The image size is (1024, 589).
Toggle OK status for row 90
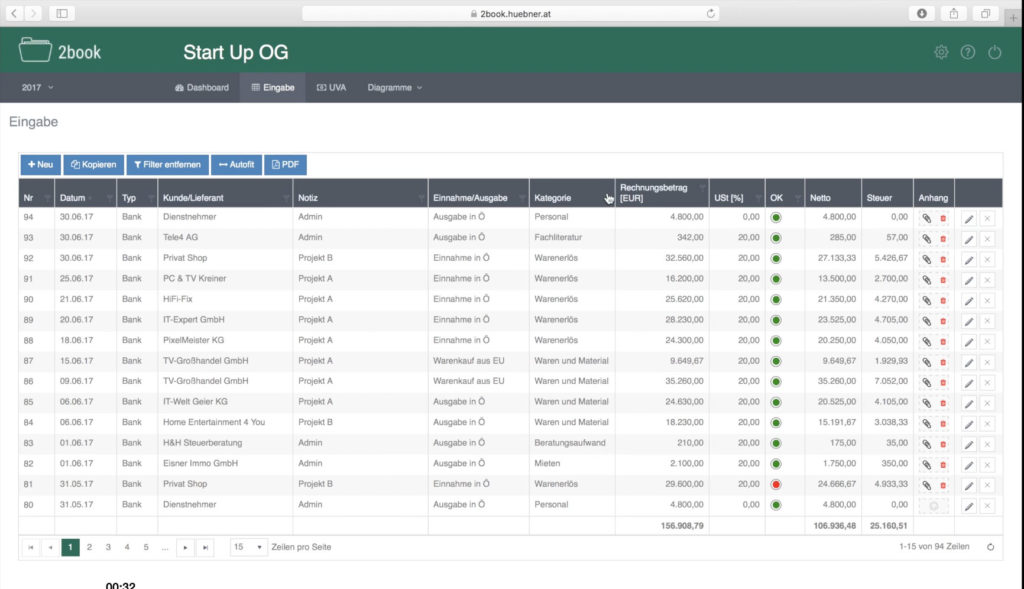776,300
